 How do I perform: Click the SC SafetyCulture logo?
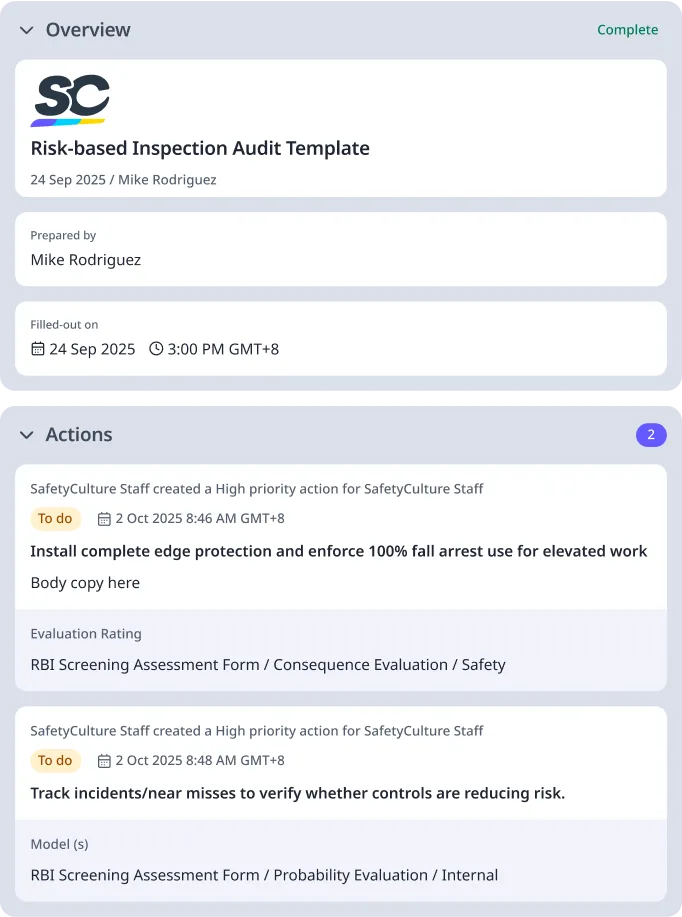pos(69,101)
